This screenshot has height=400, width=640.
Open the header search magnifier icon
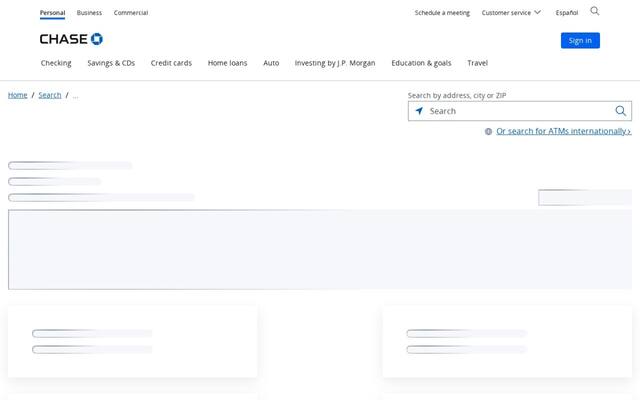pos(595,11)
